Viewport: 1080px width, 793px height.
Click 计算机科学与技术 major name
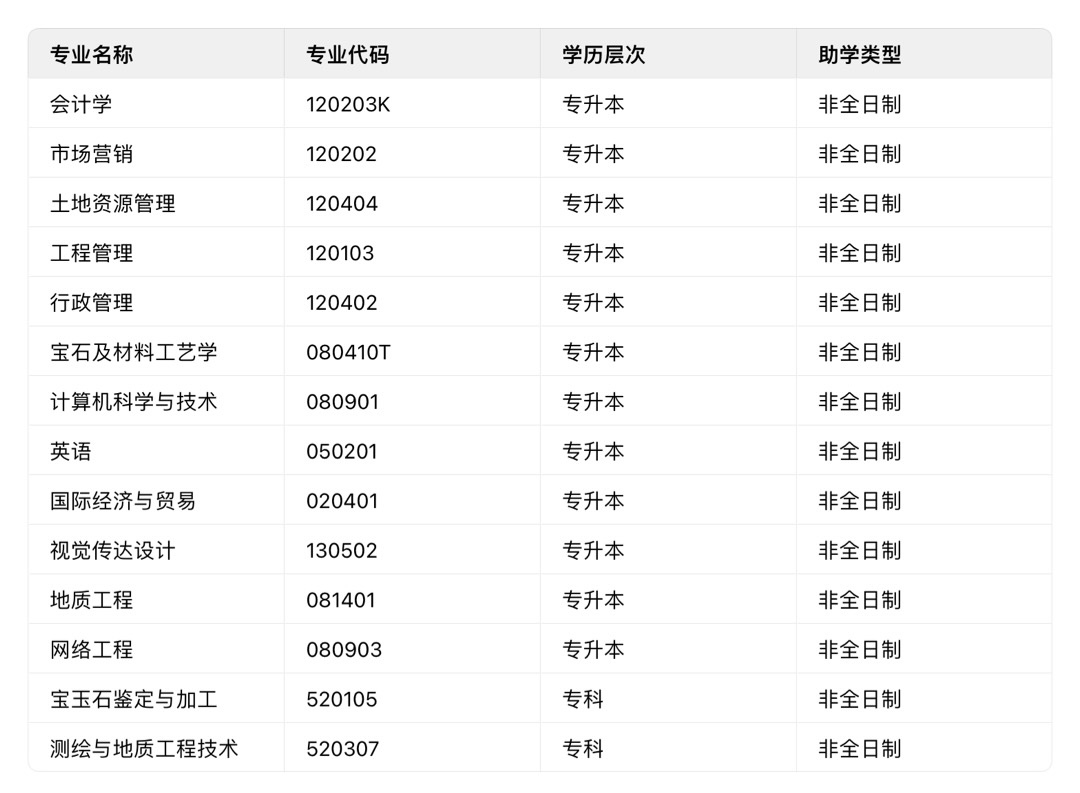tap(134, 402)
